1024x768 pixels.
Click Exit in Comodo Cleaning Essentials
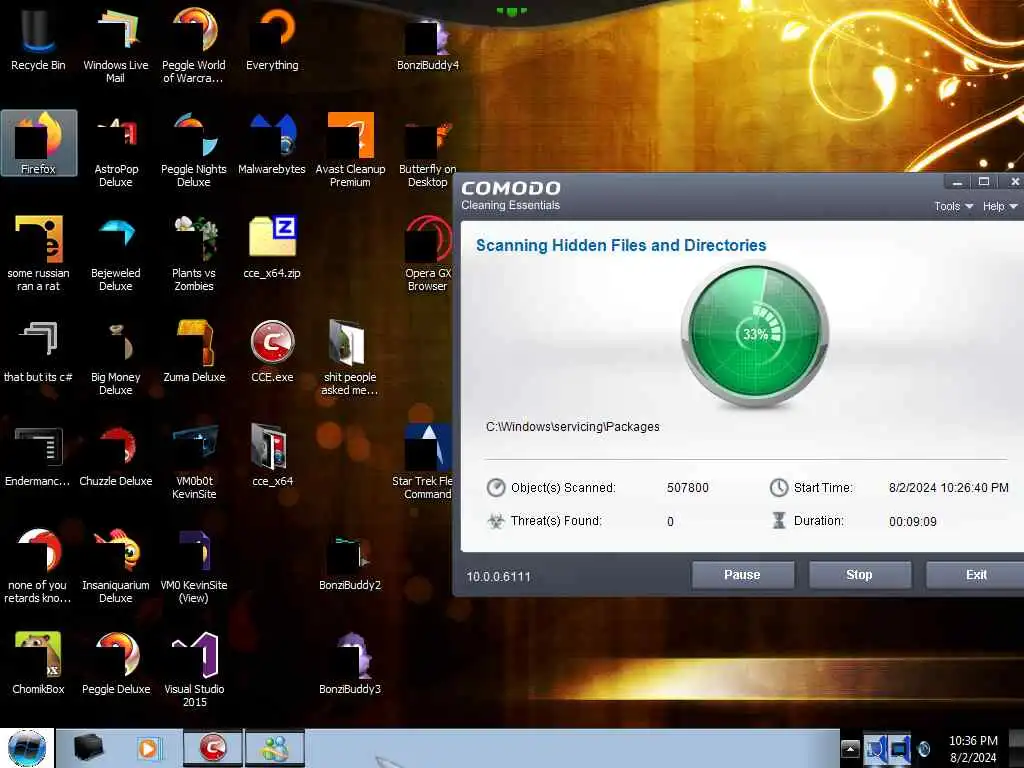976,575
